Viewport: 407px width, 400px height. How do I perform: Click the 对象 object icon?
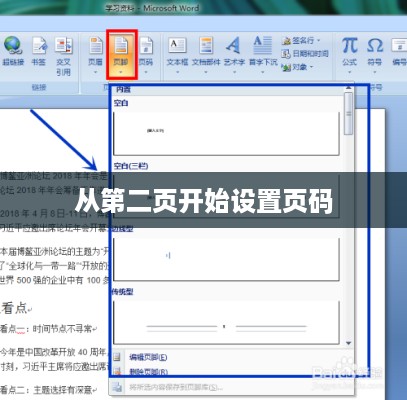pyautogui.click(x=286, y=67)
